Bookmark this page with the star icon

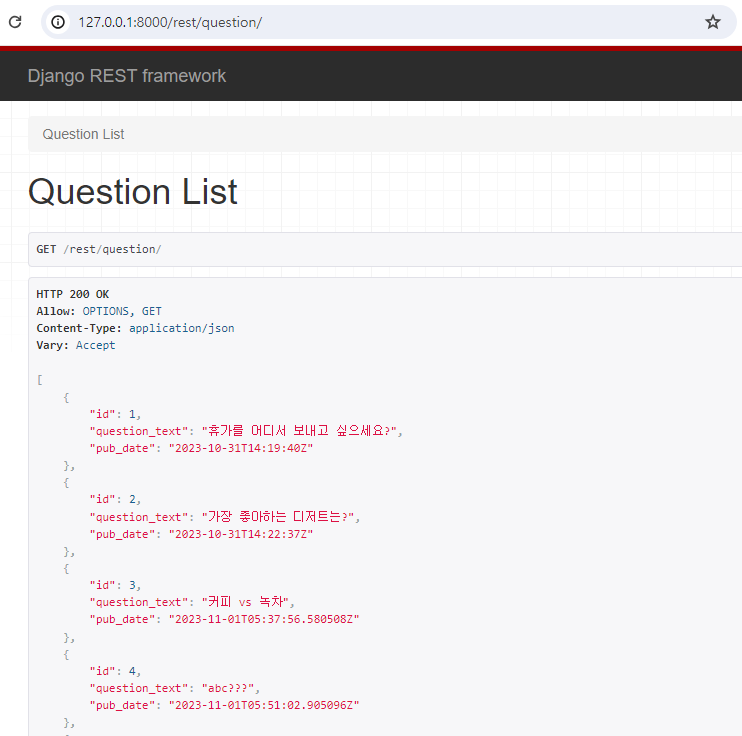pyautogui.click(x=713, y=22)
